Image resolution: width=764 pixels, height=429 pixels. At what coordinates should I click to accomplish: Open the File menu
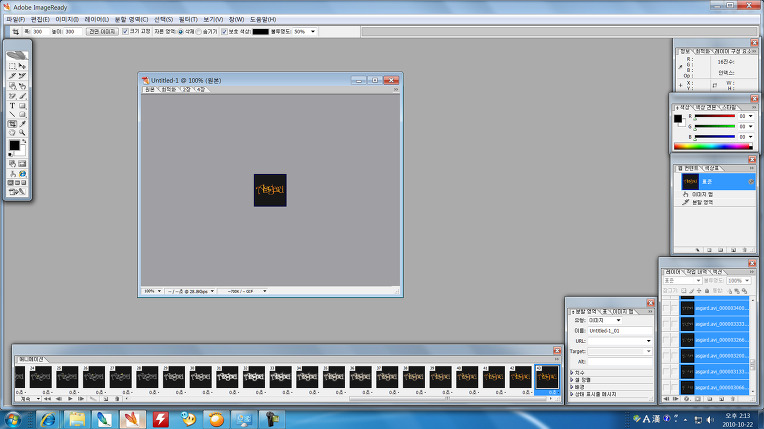[x=16, y=20]
